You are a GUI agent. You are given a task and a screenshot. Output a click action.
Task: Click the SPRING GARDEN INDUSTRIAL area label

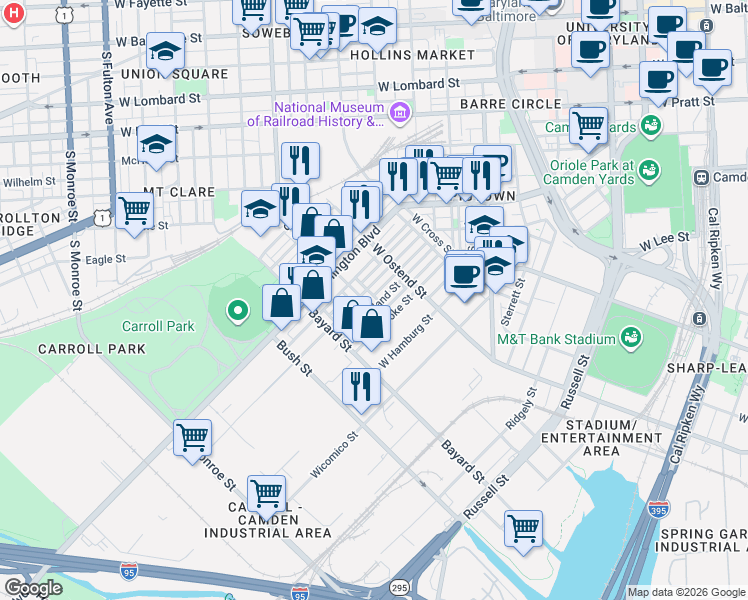coord(701,540)
